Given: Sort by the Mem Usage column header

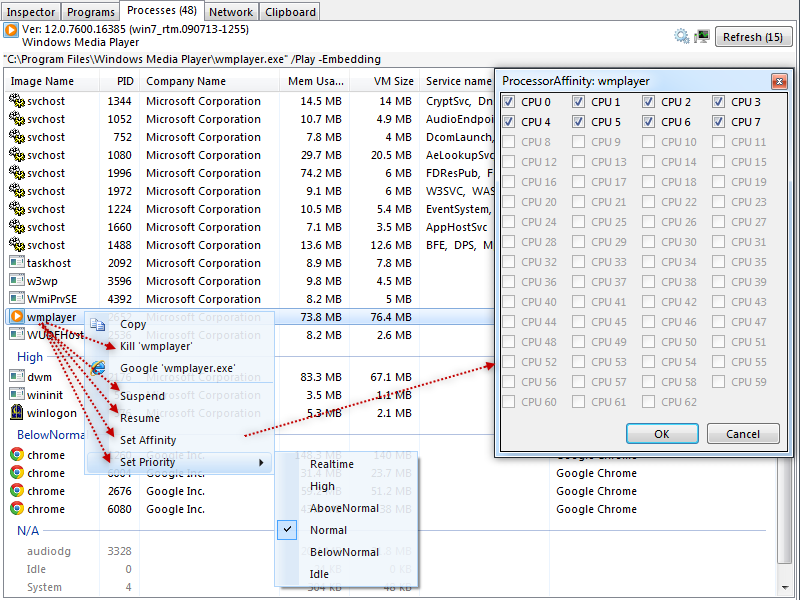Looking at the screenshot, I should (314, 81).
